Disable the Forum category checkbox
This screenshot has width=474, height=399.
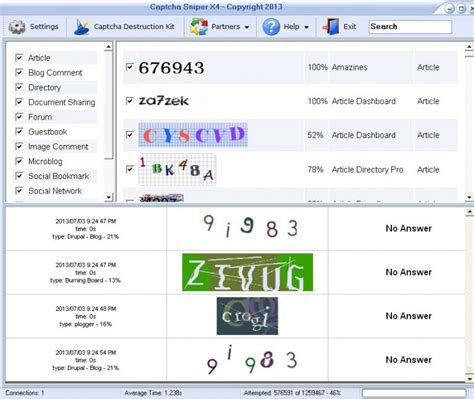pos(19,117)
